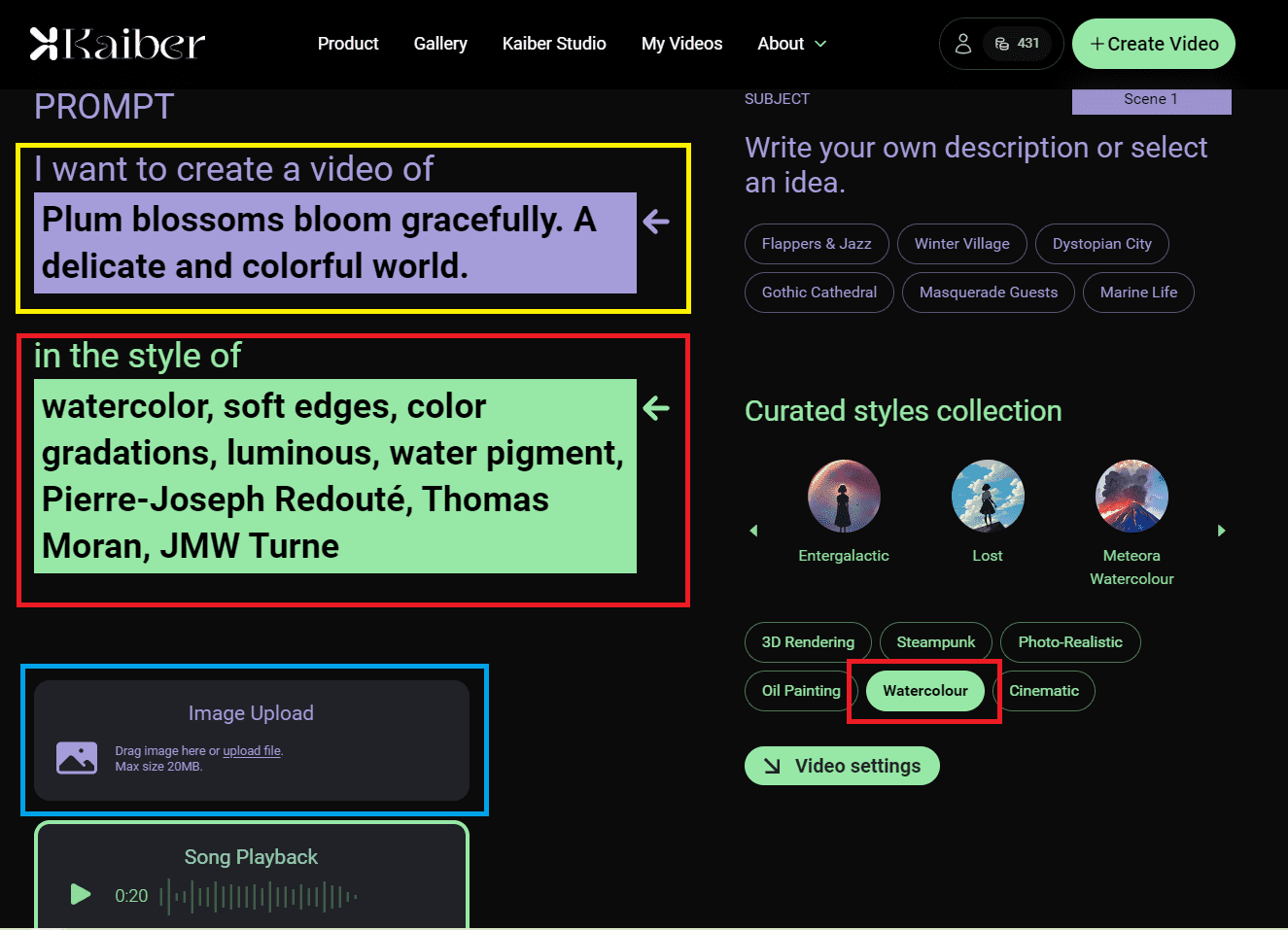This screenshot has width=1288, height=930.
Task: Open the Gallery menu item
Action: pos(440,44)
